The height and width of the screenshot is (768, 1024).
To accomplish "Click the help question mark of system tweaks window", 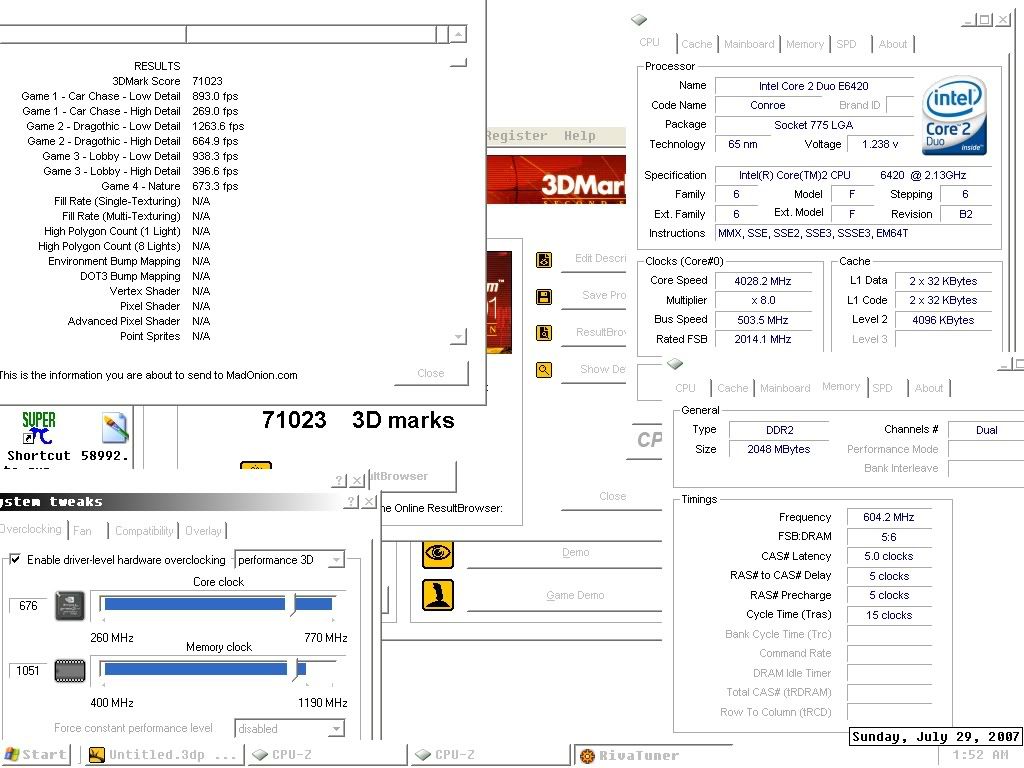I will pos(351,502).
